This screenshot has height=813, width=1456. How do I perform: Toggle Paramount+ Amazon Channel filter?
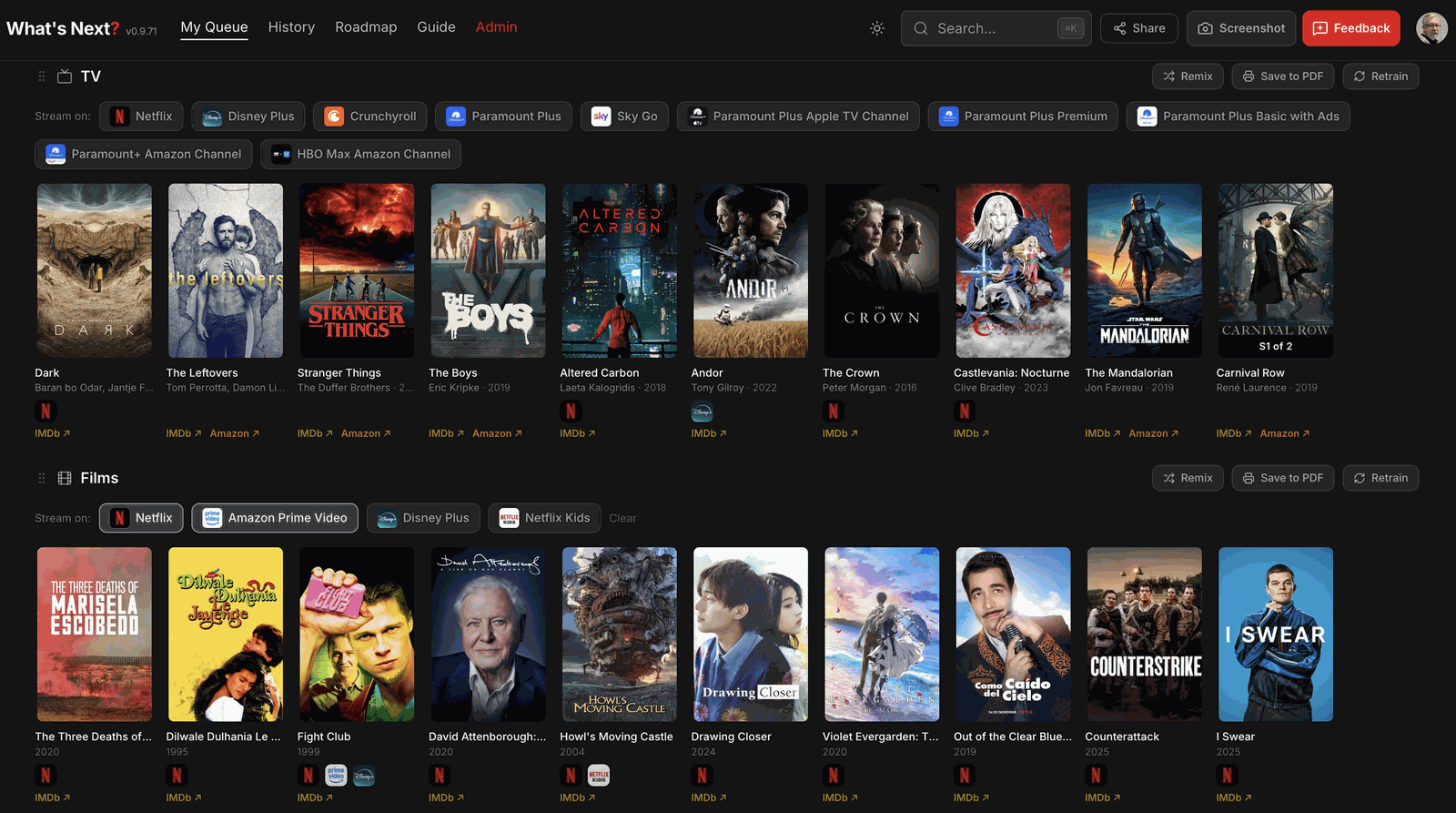coord(144,155)
